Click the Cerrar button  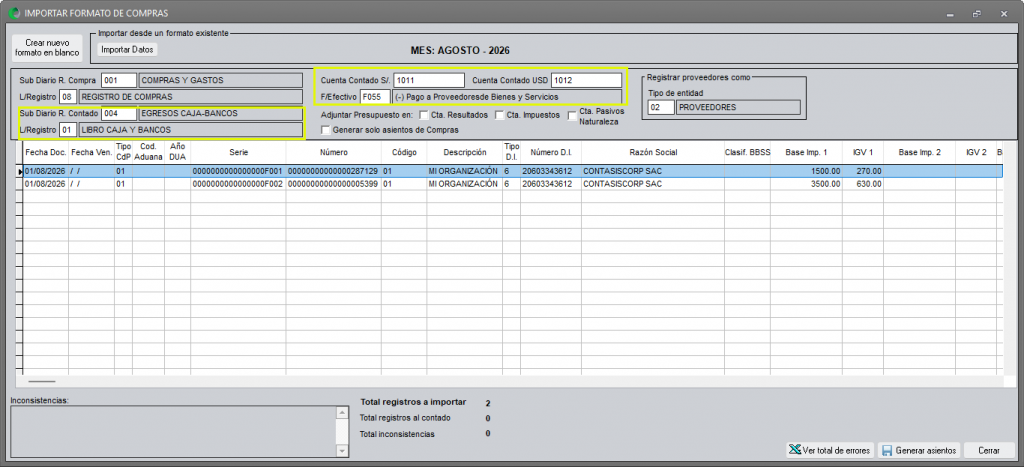989,451
